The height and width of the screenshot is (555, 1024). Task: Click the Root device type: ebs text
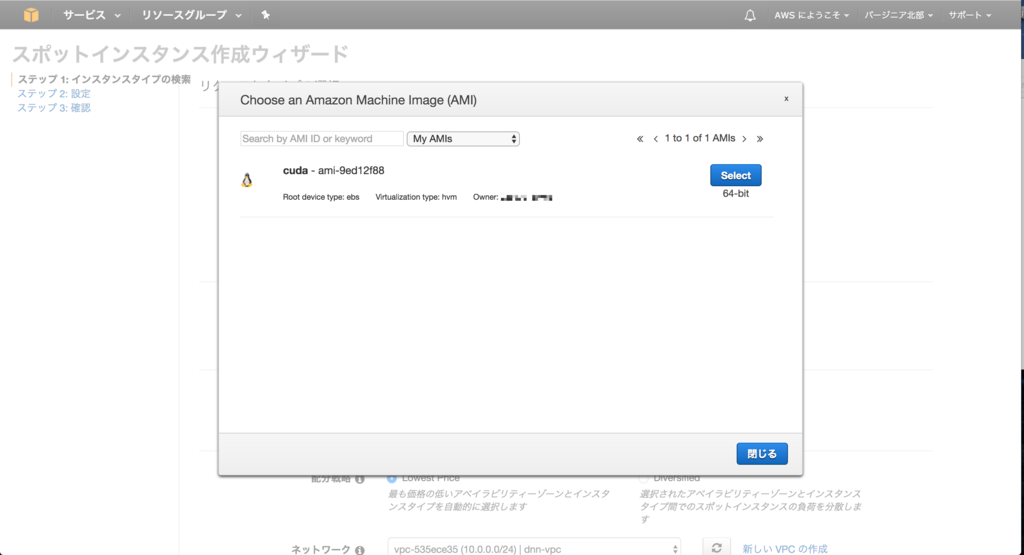click(321, 197)
